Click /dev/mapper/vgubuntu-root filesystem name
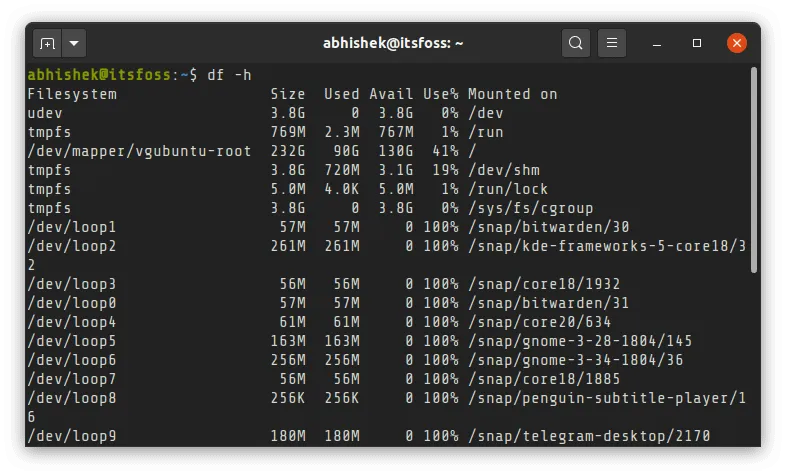 pyautogui.click(x=139, y=151)
